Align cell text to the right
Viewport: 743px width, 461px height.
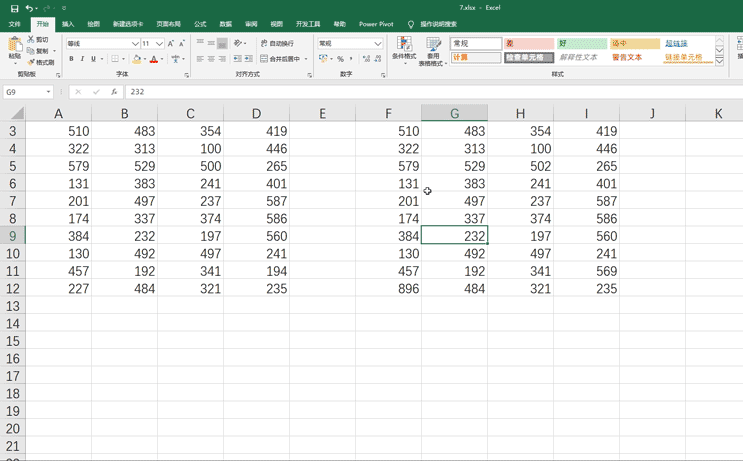click(222, 59)
